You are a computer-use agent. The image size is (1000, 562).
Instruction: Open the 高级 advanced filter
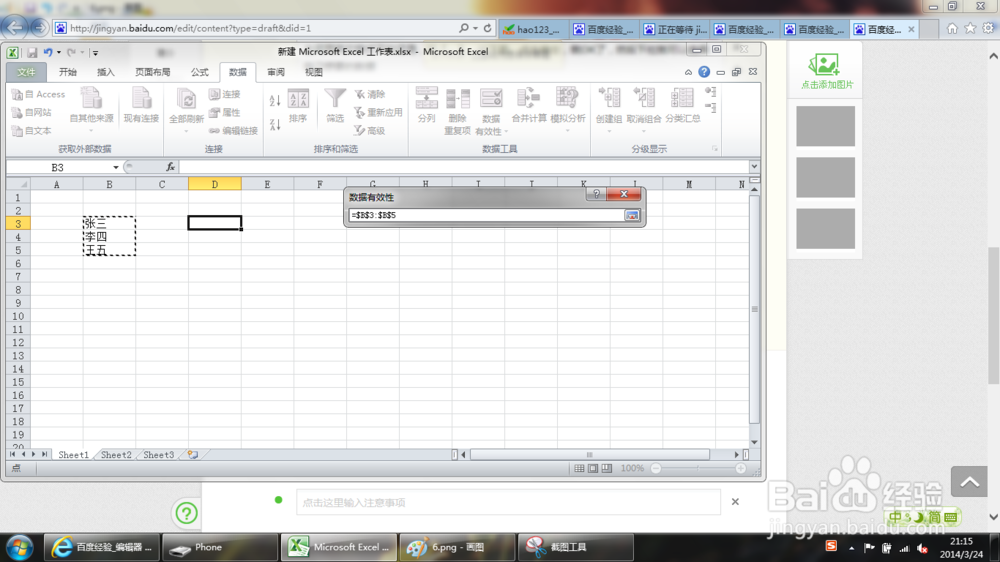coord(370,131)
